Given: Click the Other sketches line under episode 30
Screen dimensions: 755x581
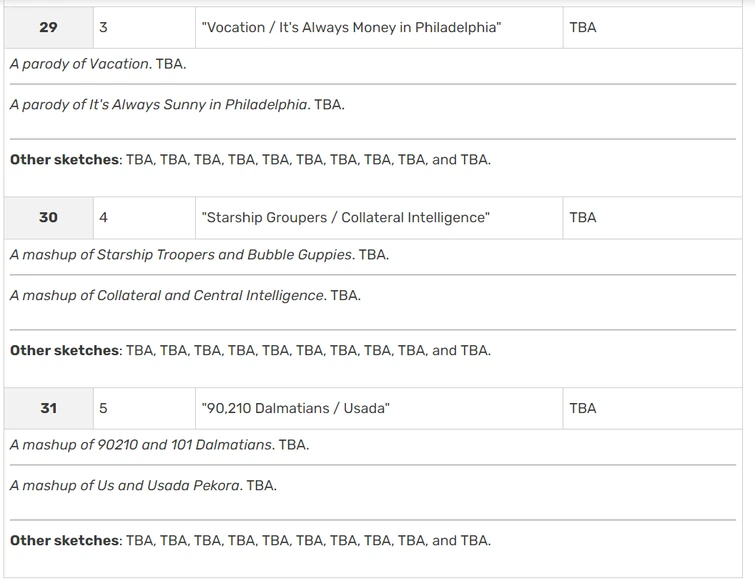Looking at the screenshot, I should point(250,350).
